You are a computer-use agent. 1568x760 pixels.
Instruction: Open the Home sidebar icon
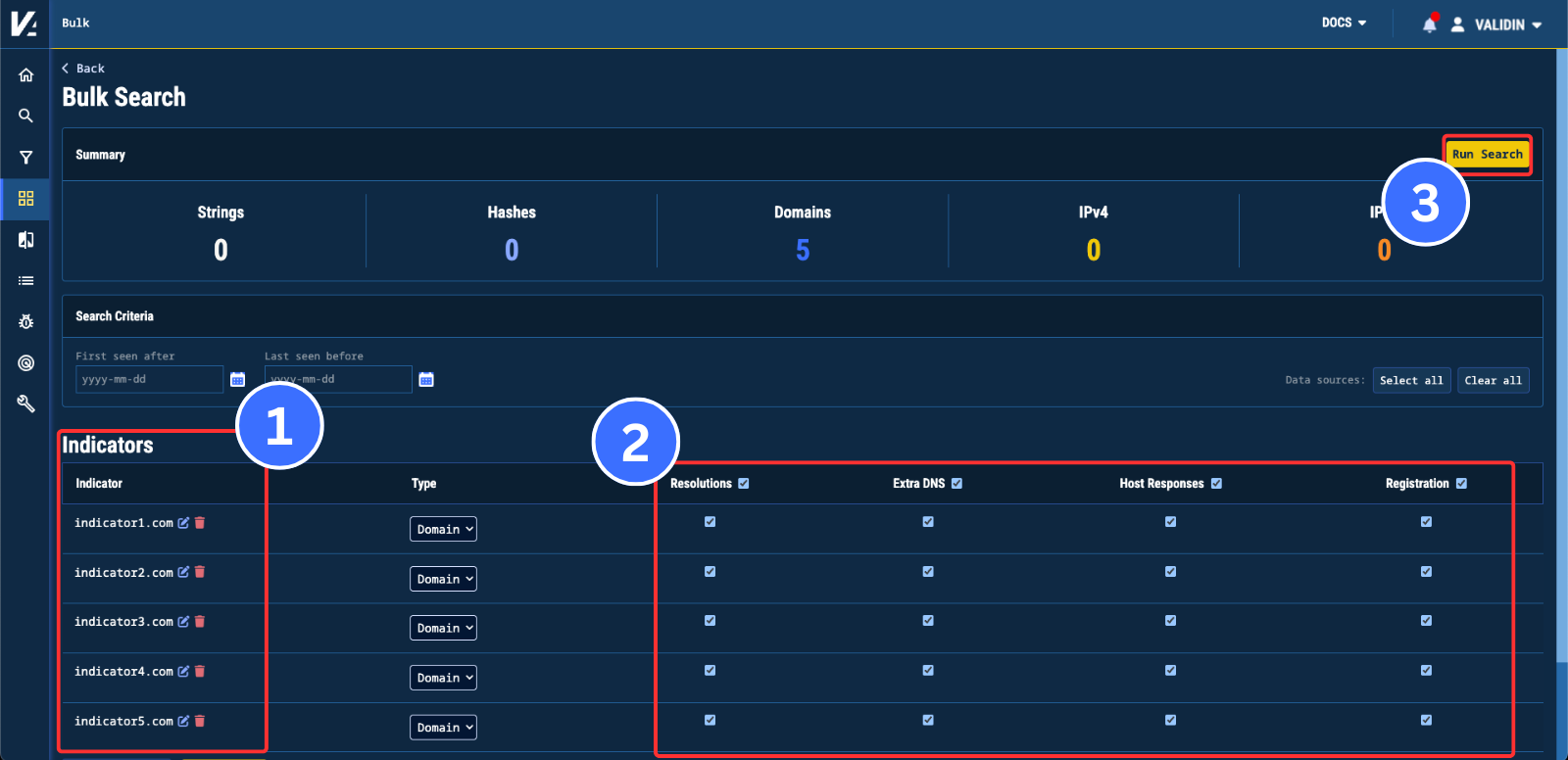pyautogui.click(x=25, y=74)
